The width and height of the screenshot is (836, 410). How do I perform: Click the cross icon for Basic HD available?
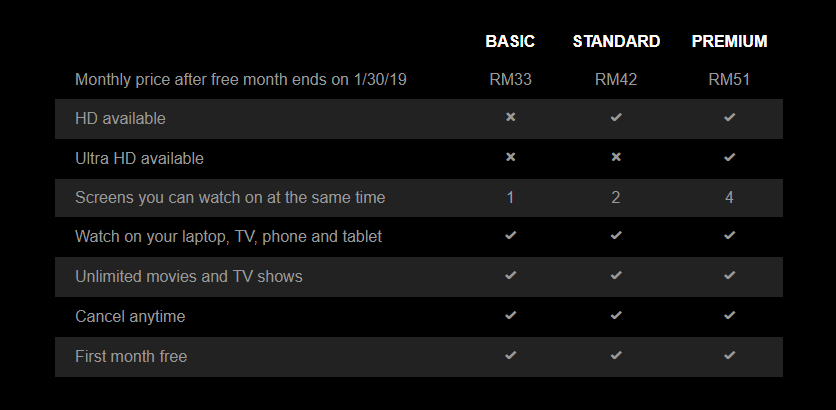coord(510,117)
